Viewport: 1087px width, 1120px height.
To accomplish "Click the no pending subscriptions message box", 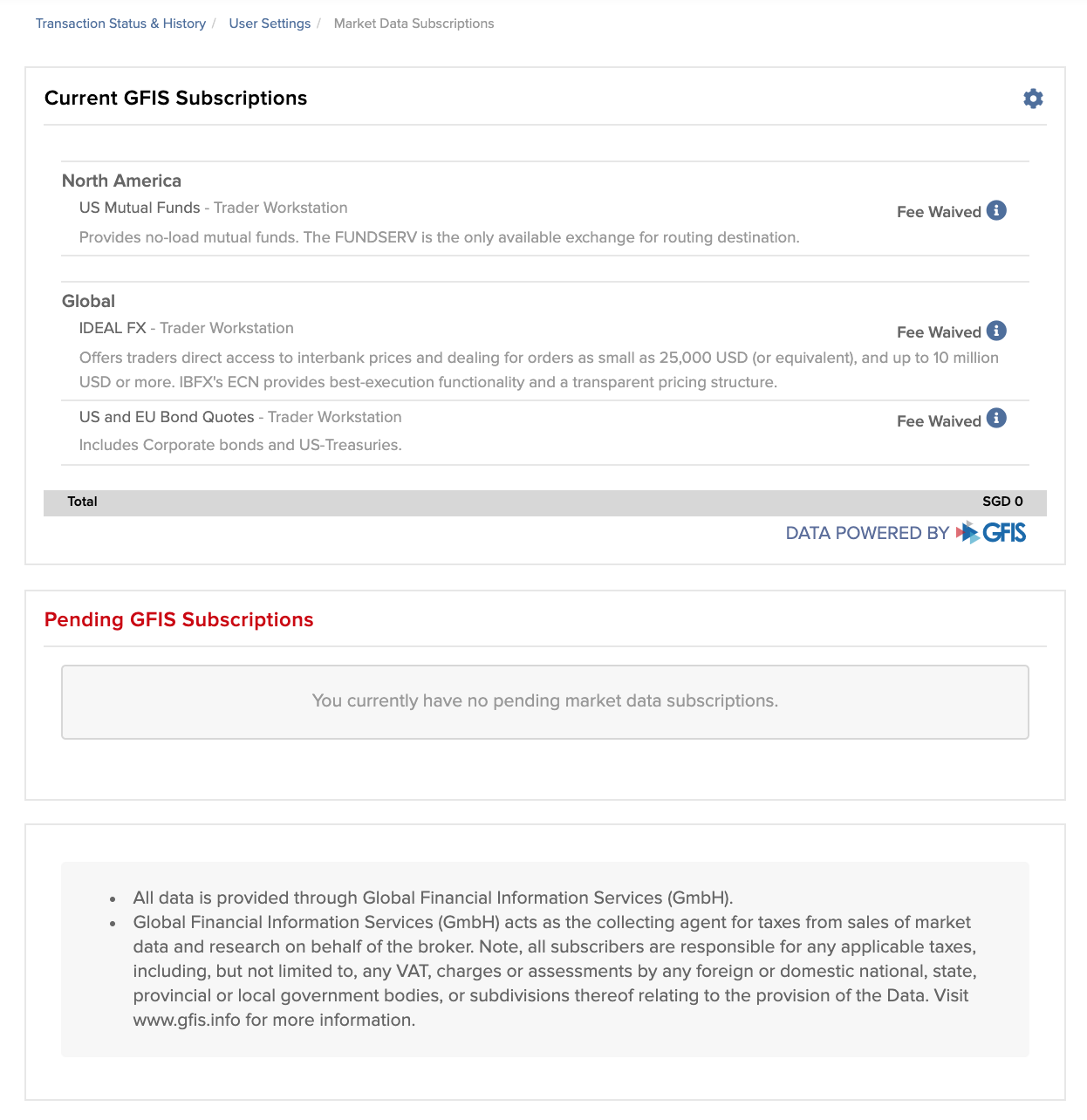I will coord(545,702).
